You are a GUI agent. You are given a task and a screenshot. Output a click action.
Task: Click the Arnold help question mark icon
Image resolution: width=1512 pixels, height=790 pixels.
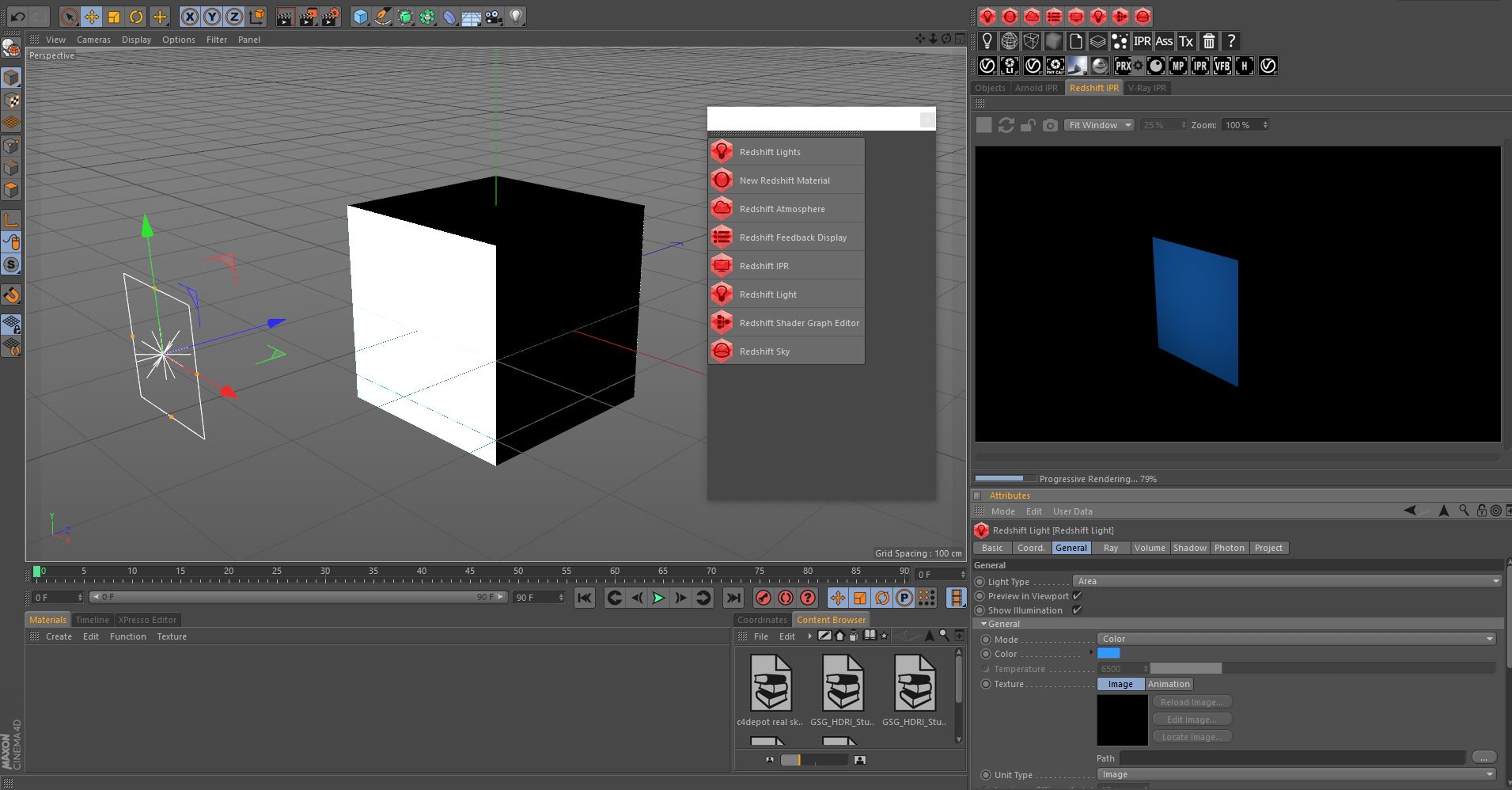tap(1230, 41)
